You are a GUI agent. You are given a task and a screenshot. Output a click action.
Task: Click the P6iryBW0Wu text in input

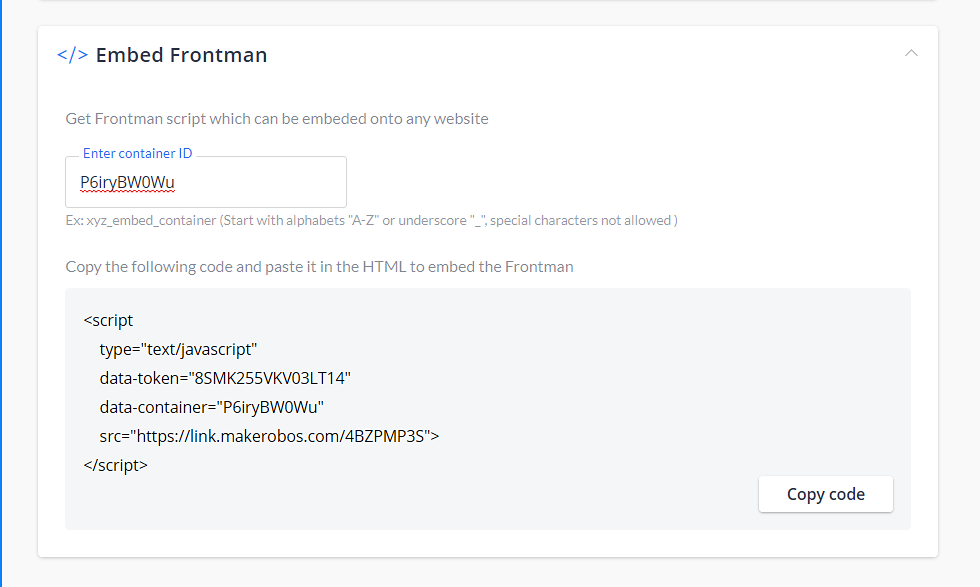[128, 182]
